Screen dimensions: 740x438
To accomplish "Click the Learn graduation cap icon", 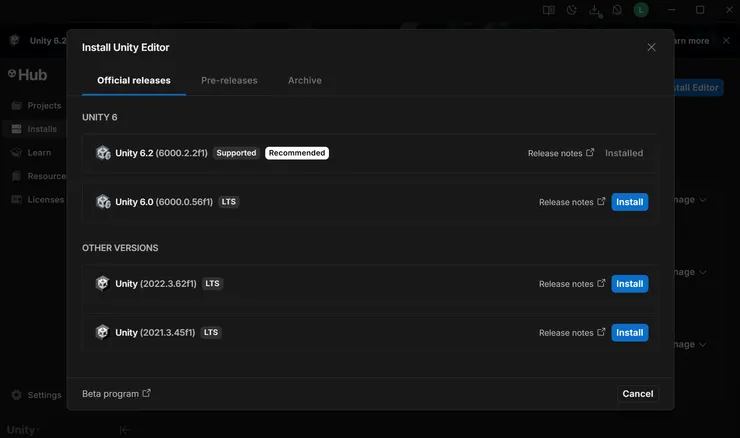I will coord(17,152).
